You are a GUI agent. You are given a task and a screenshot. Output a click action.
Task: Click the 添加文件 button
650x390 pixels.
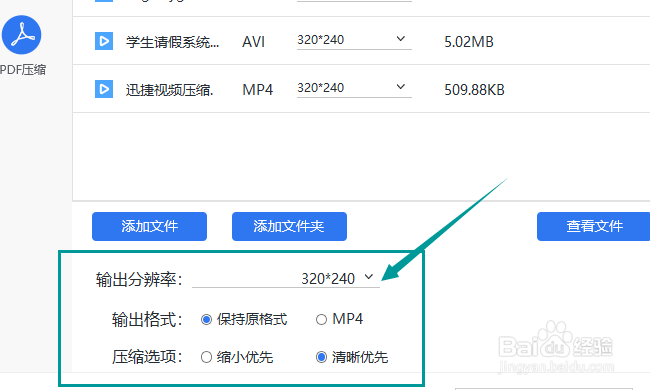tap(149, 226)
